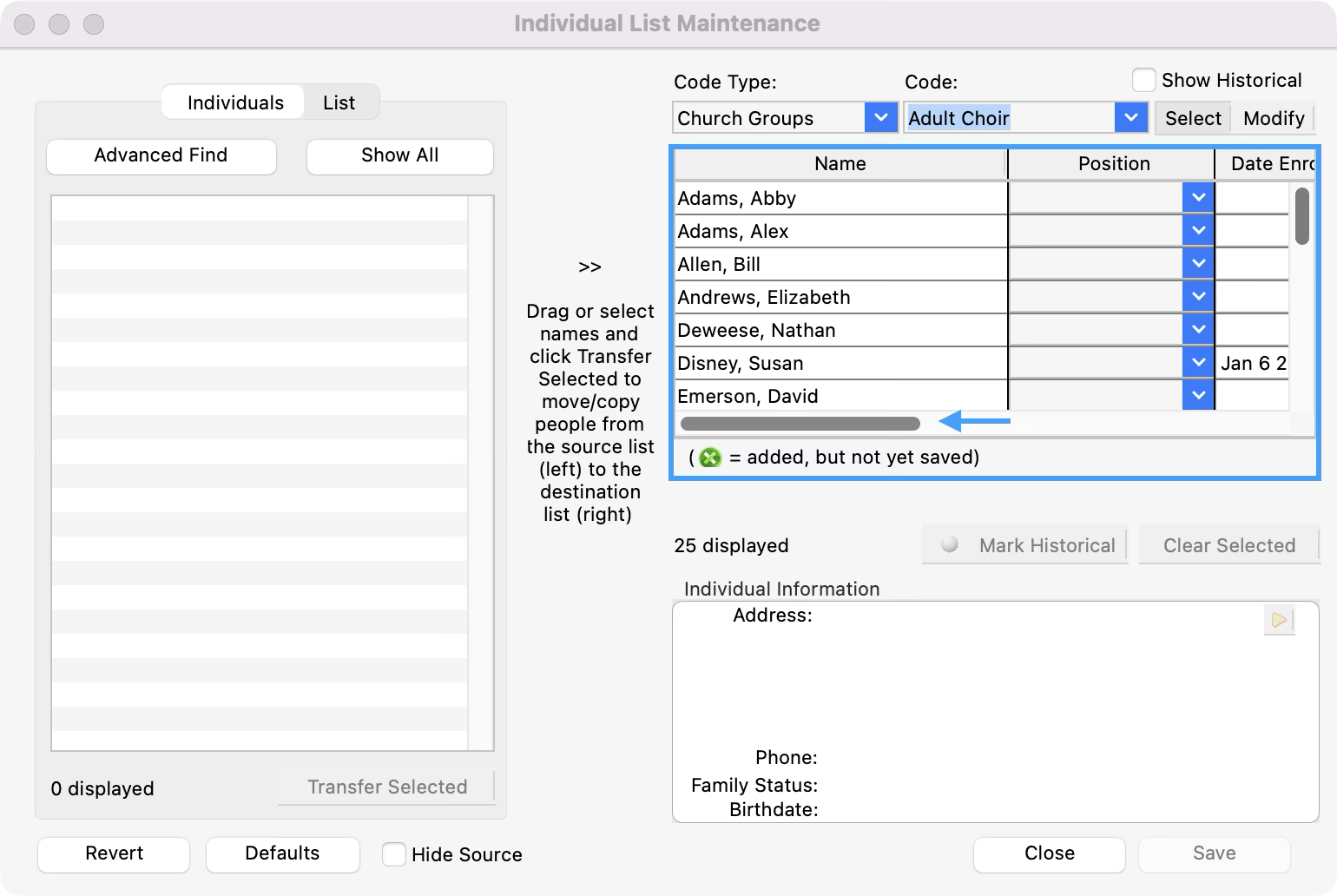Click the Date Enrolled column header
1337x896 pixels.
pos(1266,164)
